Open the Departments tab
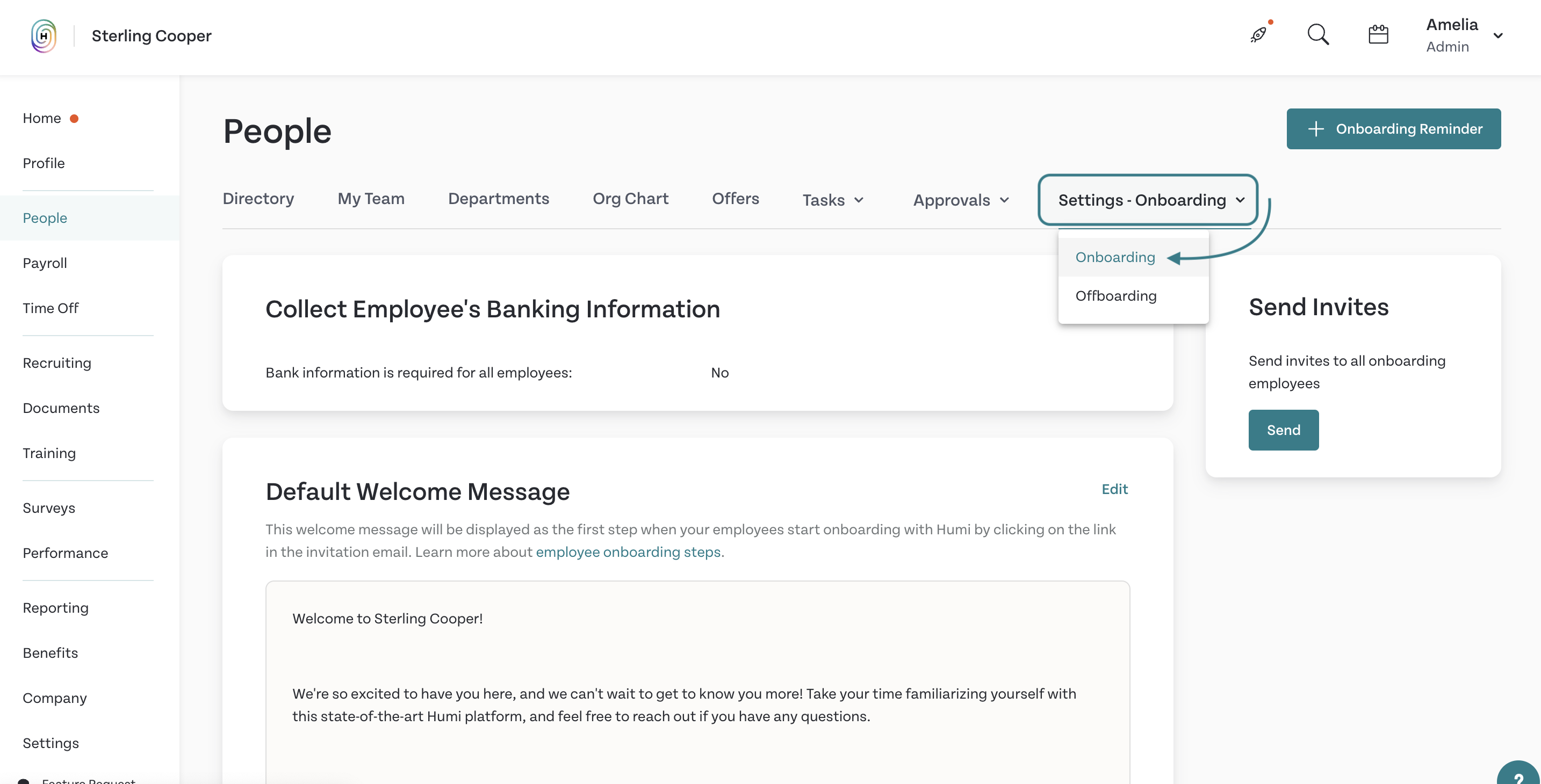 coord(498,199)
